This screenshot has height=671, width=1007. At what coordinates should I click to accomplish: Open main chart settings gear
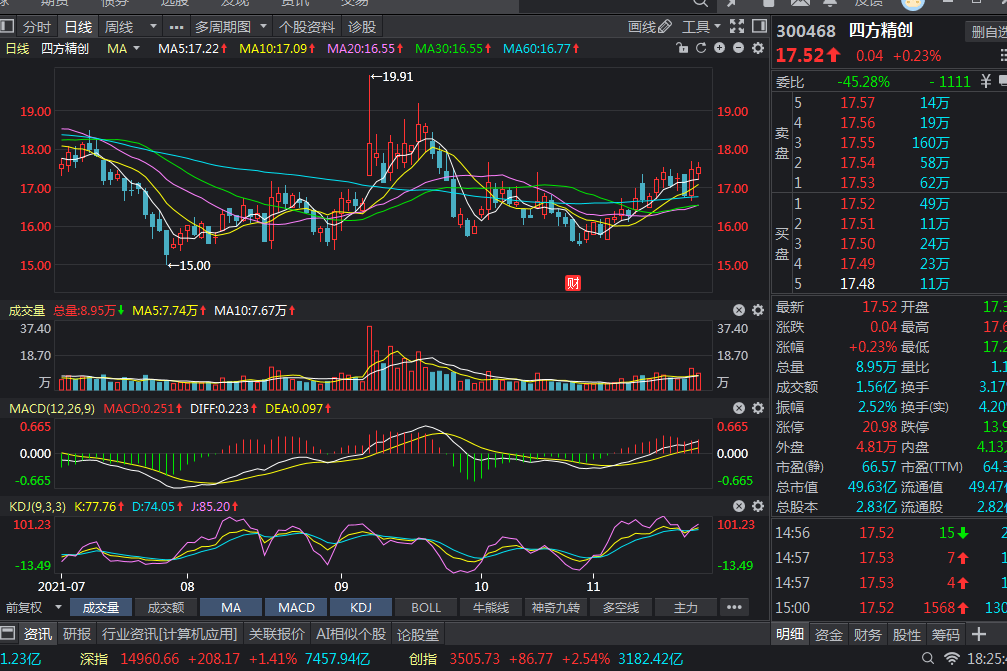[x=757, y=48]
